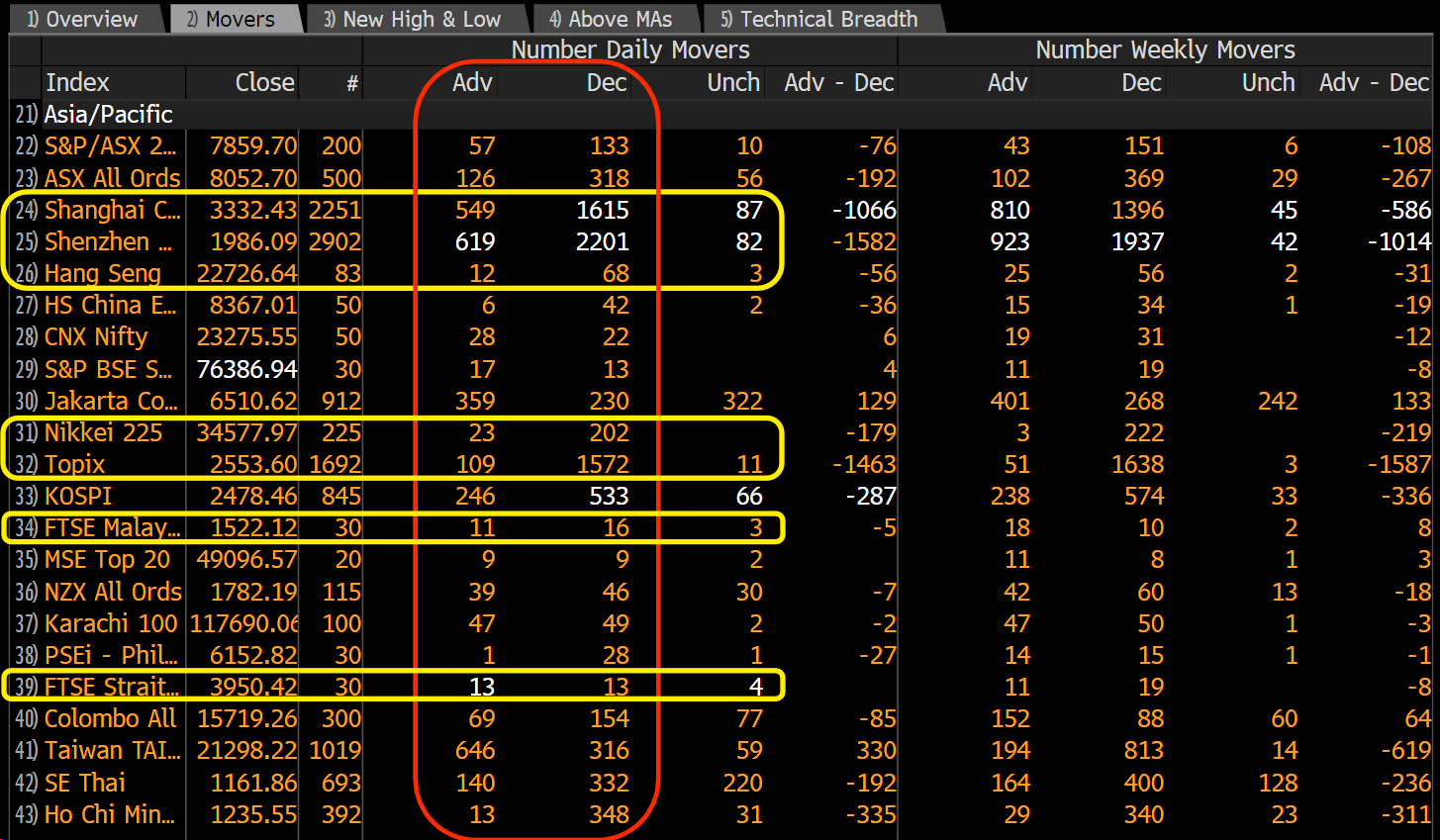Click Taiwan daily Adv-Dec 330

(876, 750)
